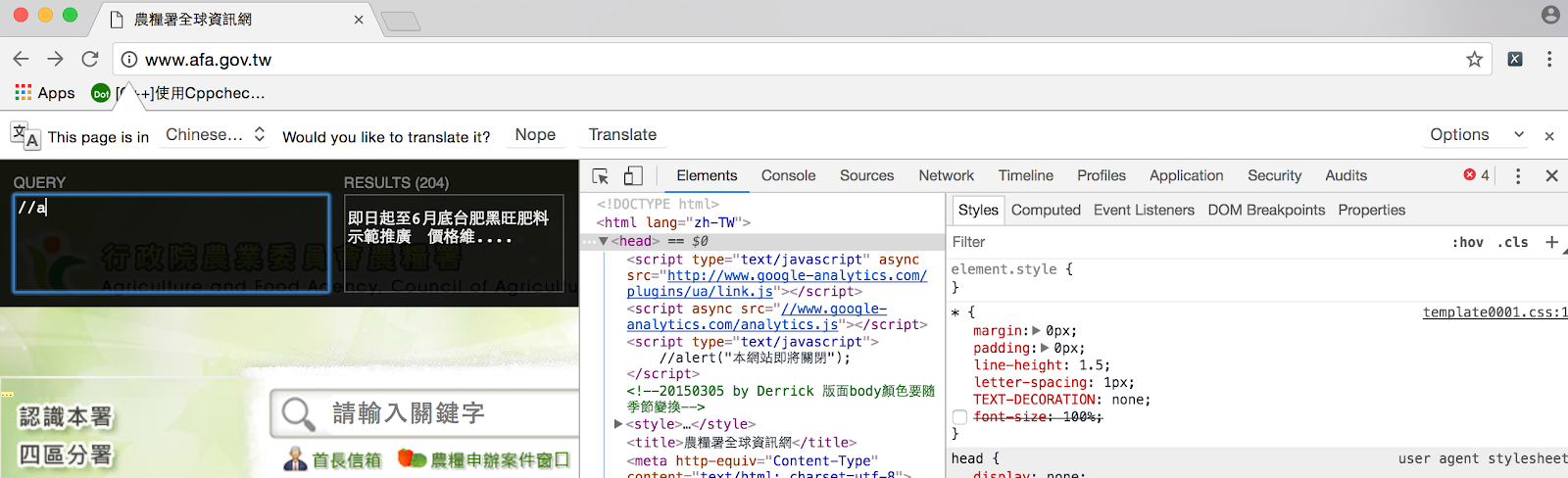Image resolution: width=1568 pixels, height=478 pixels.
Task: Select the Properties sidebar tab
Action: pyautogui.click(x=1371, y=210)
